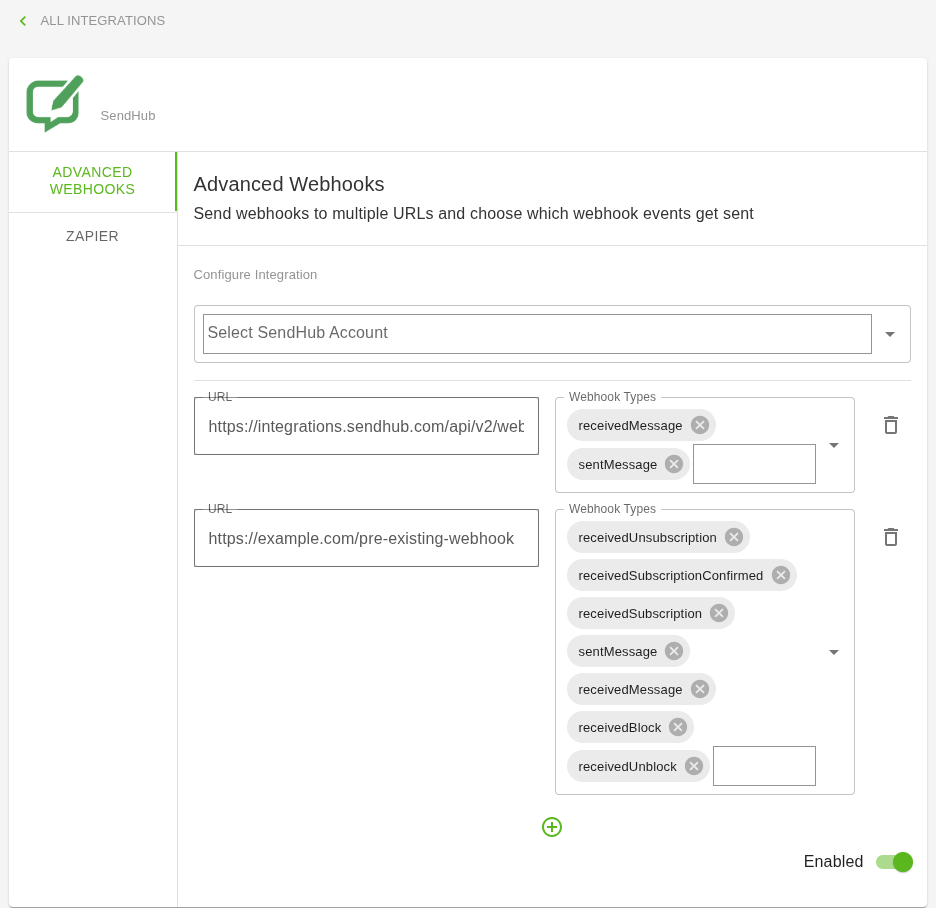
Task: Switch to the Zapier tab
Action: 93,236
